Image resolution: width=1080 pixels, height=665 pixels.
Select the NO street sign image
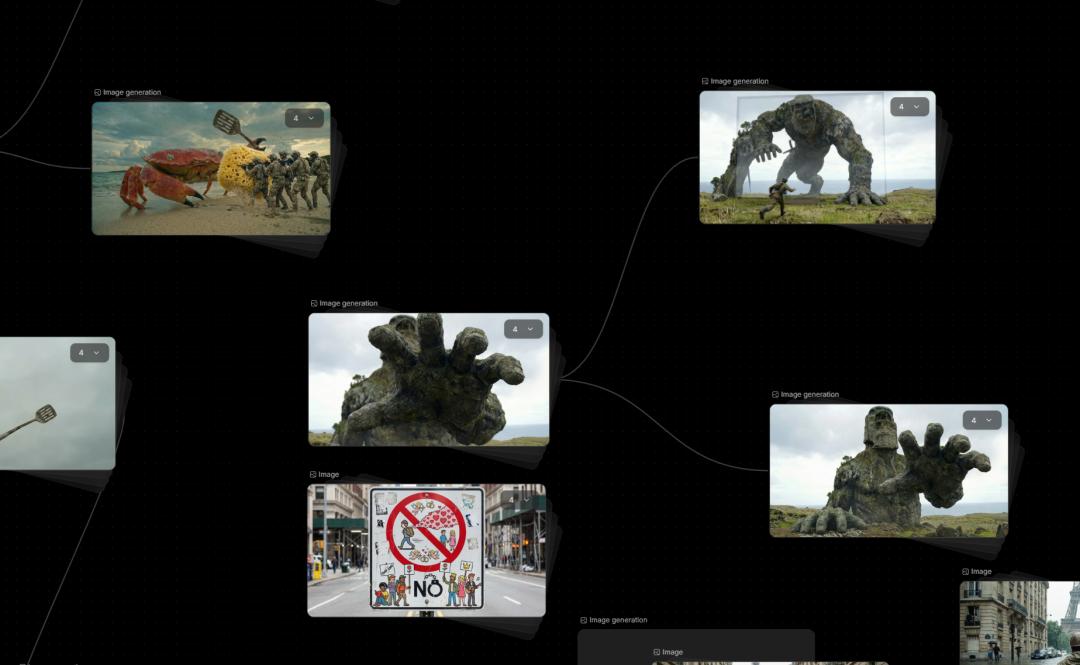point(426,550)
